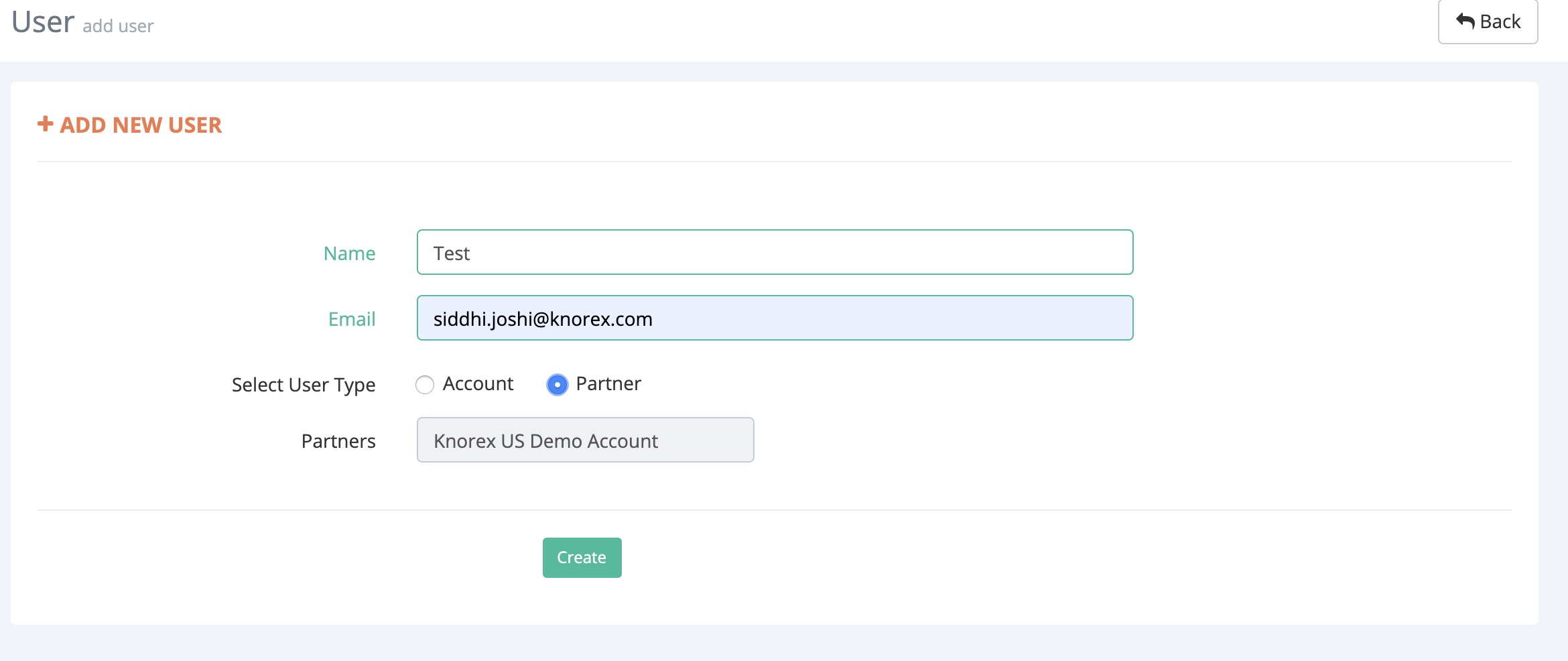Click the Select User Type label
The width and height of the screenshot is (1568, 661).
tap(304, 385)
